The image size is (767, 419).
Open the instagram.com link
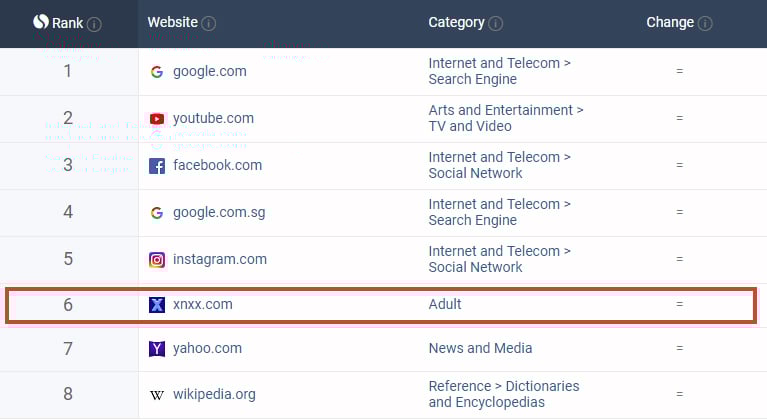pyautogui.click(x=220, y=260)
